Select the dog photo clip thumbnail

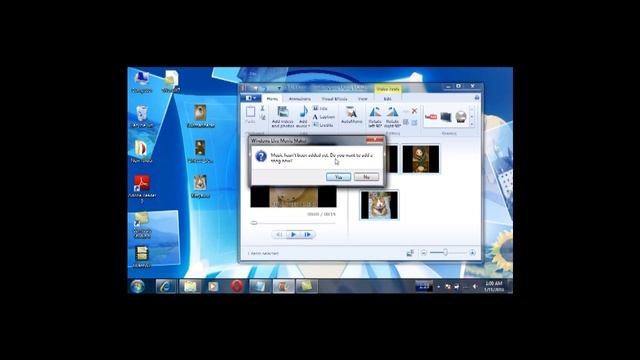click(379, 205)
